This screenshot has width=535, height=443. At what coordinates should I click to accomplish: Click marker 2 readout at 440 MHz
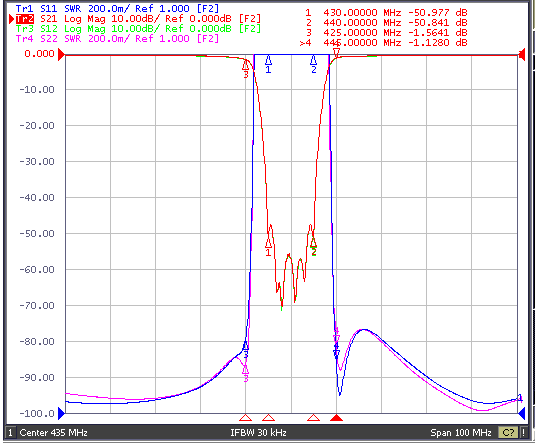[x=386, y=23]
